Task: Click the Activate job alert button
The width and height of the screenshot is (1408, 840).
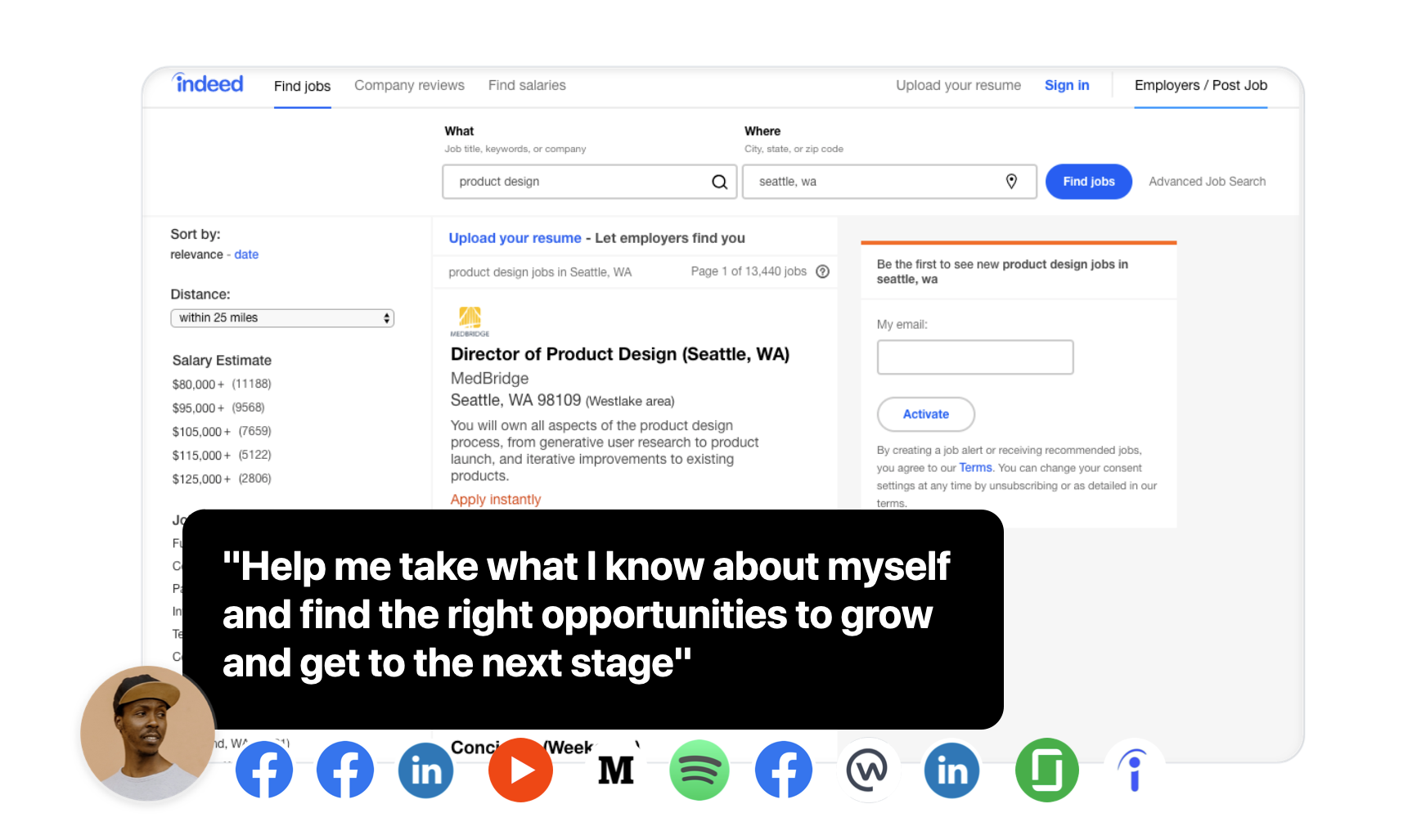Action: (925, 415)
